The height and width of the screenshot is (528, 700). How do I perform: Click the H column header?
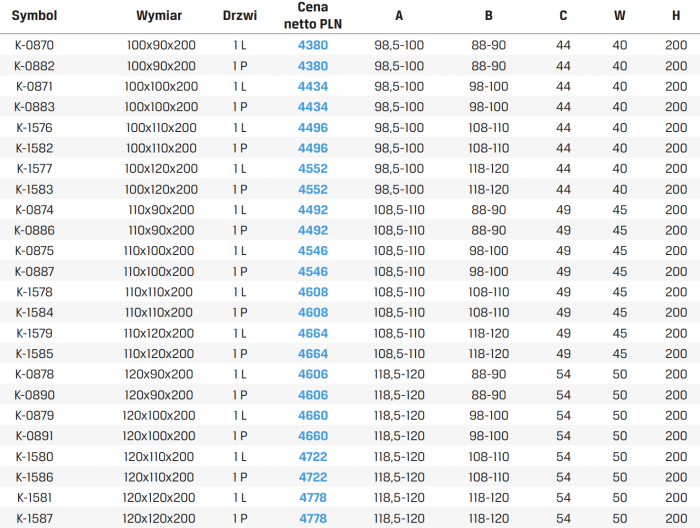tap(676, 16)
